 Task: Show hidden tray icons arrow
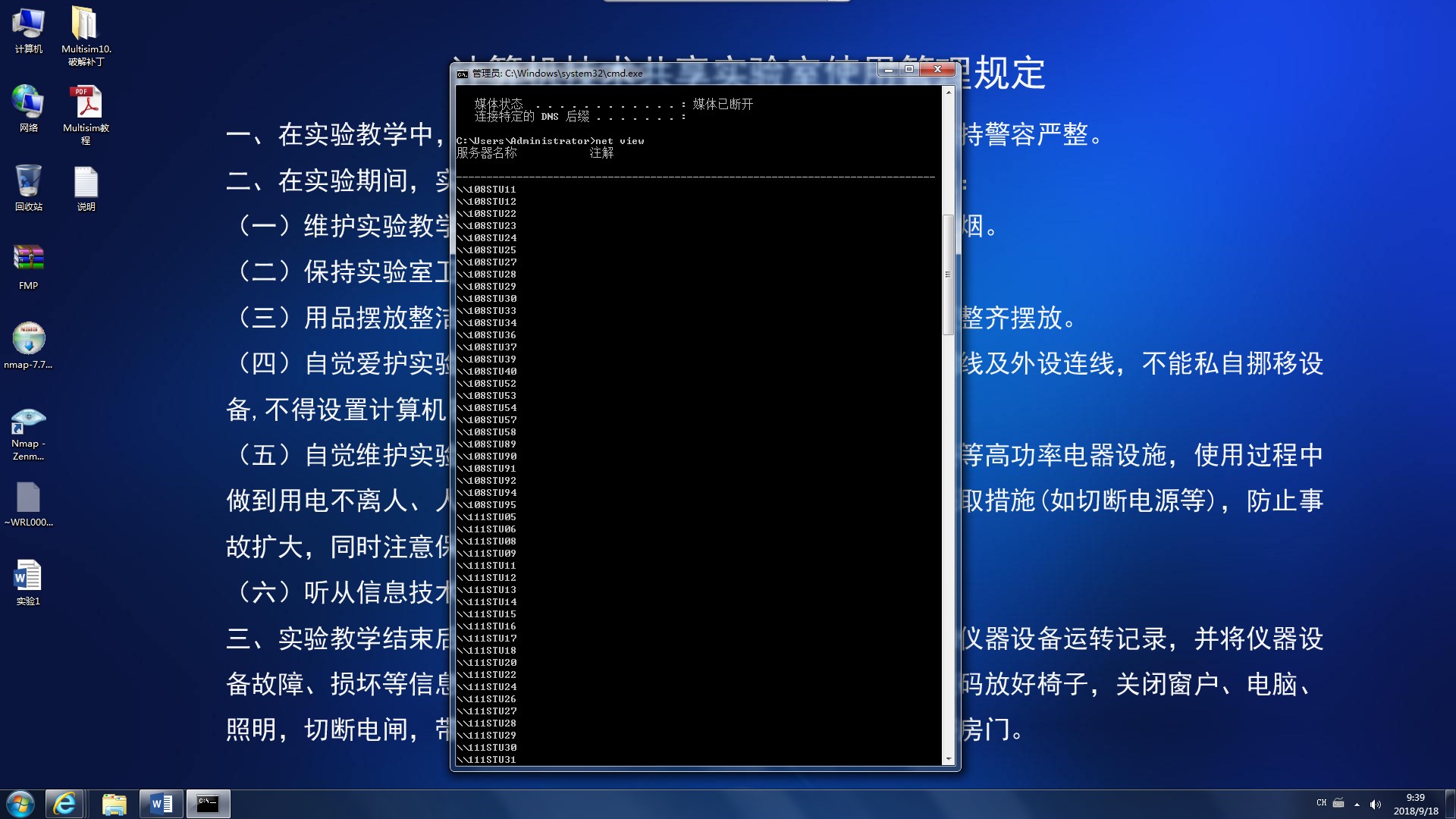pyautogui.click(x=1357, y=804)
